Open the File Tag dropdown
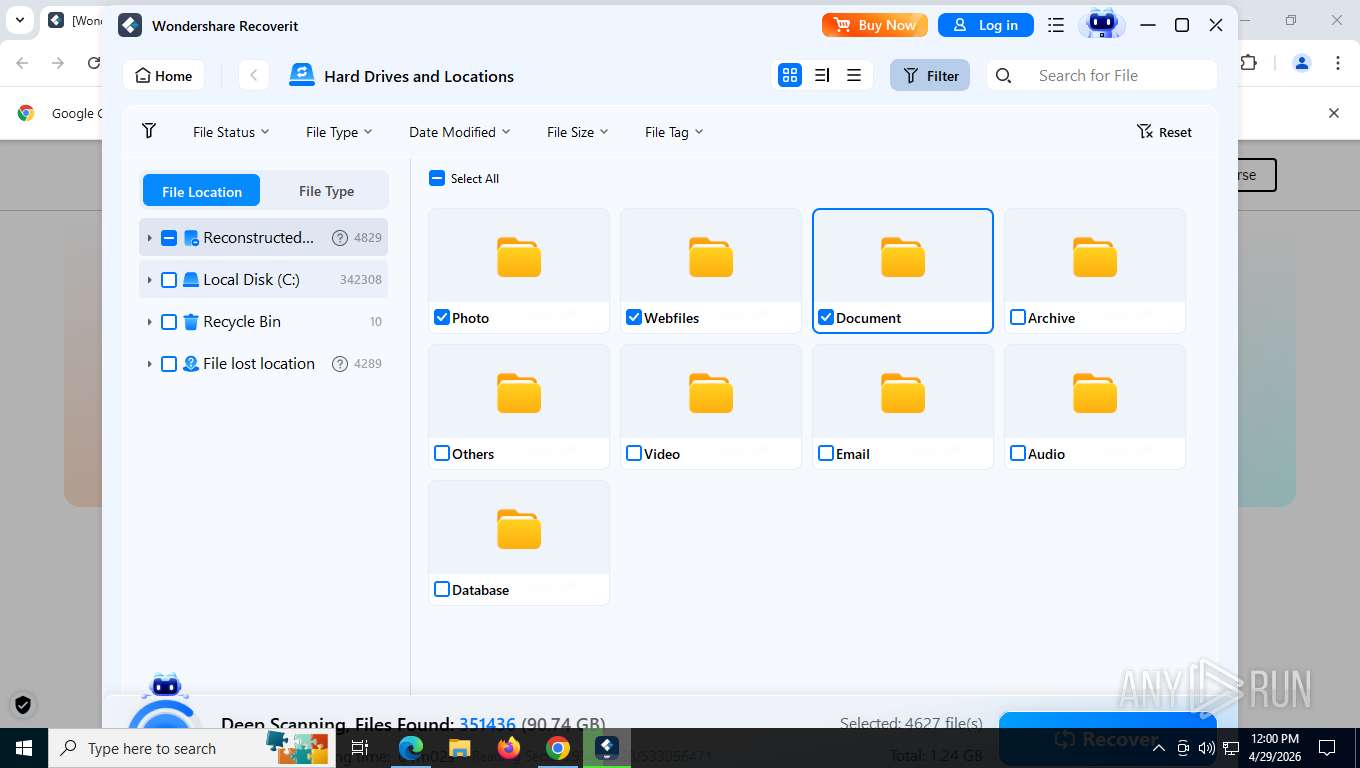 click(x=674, y=132)
